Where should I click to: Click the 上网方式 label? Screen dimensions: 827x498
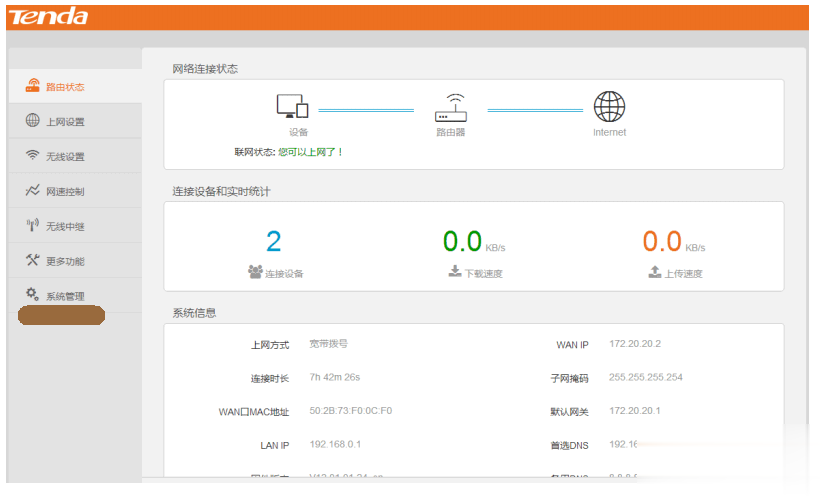[x=270, y=345]
